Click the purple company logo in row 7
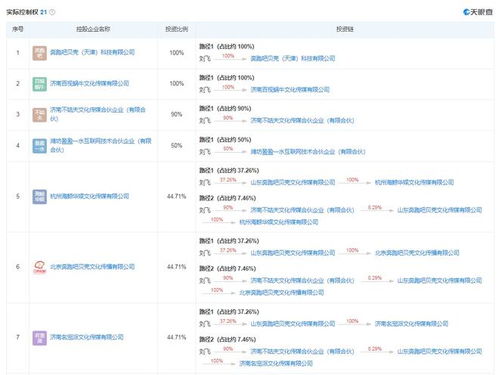The image size is (499, 375). 39,338
